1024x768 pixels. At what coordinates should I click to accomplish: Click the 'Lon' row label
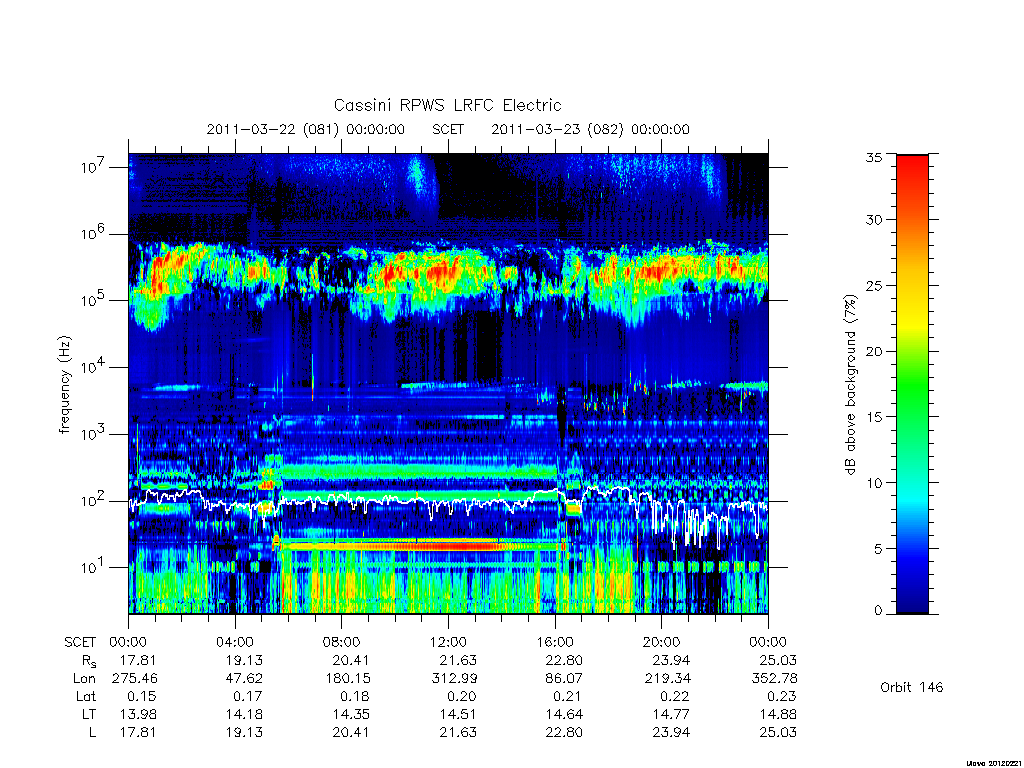(85, 679)
